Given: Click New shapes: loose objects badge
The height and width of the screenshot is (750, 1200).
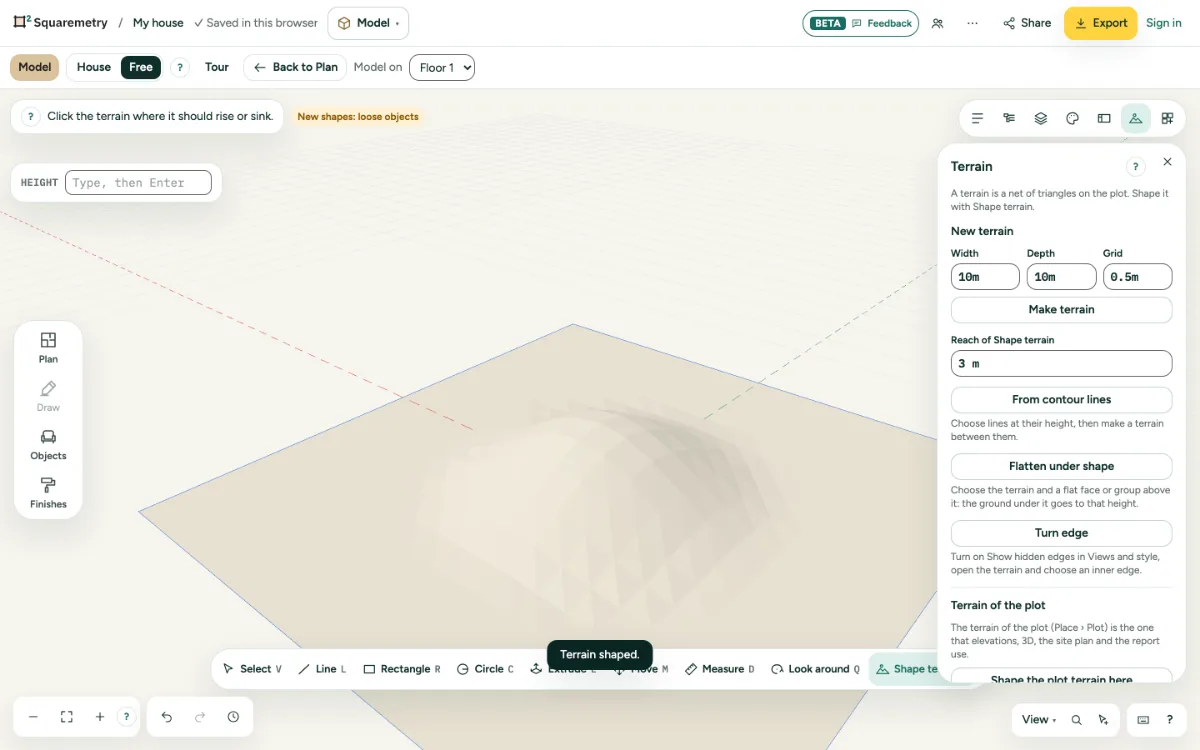Looking at the screenshot, I should [358, 117].
